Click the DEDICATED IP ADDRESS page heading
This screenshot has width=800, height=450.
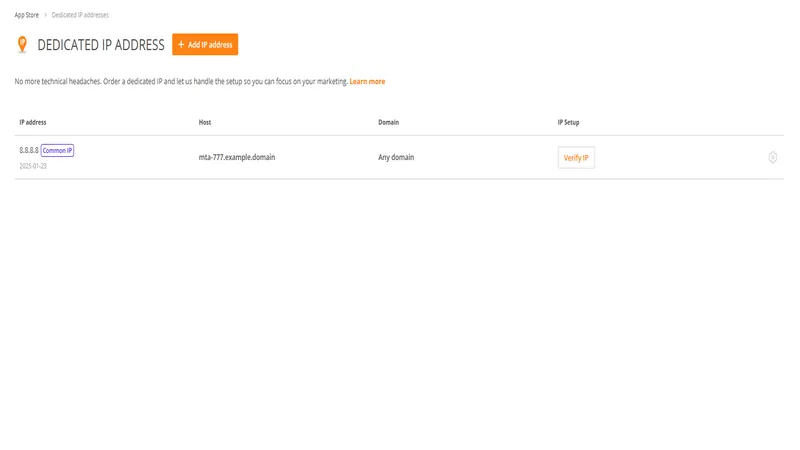tap(101, 45)
